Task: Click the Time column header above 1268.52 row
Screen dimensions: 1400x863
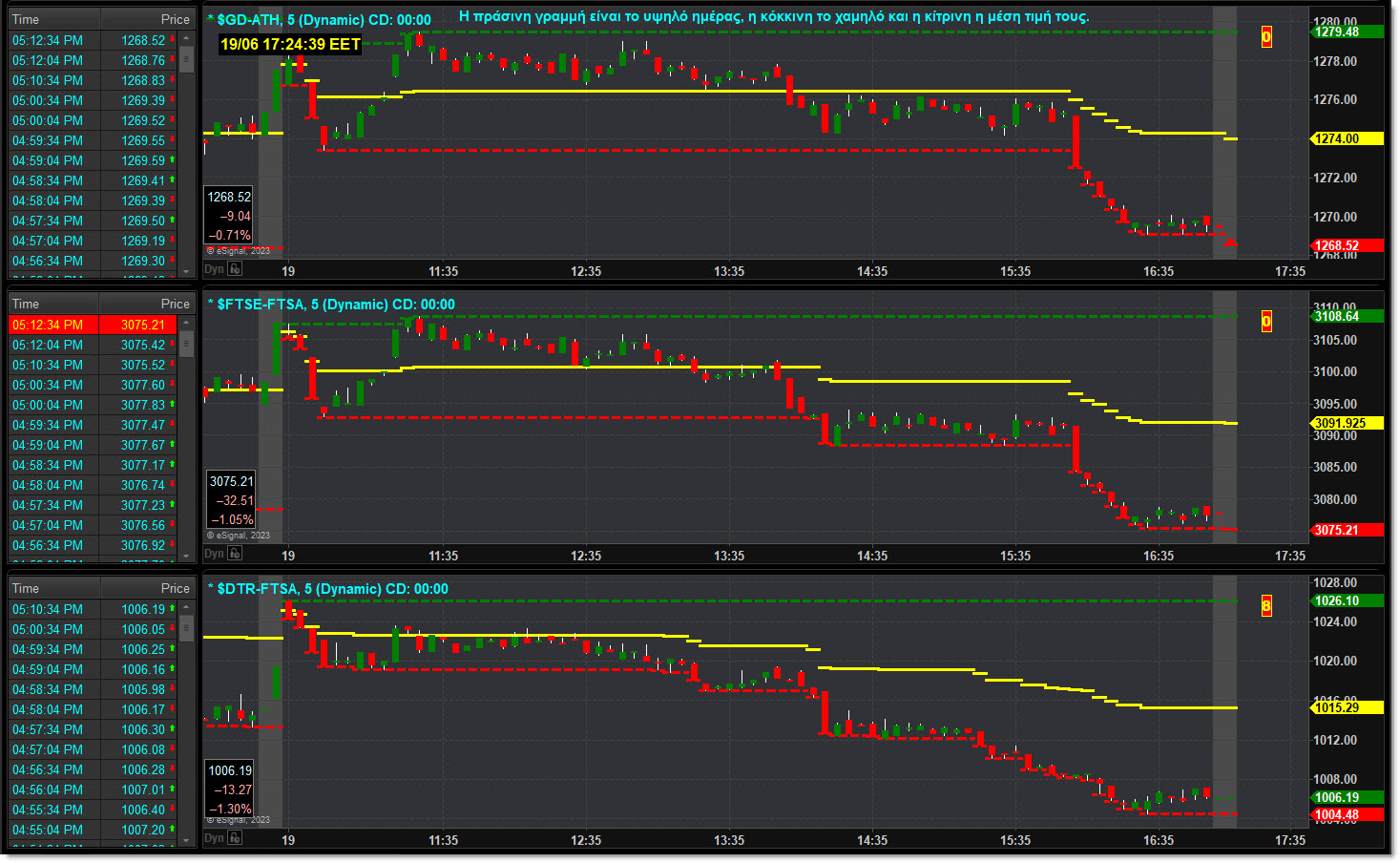Action: click(x=54, y=19)
